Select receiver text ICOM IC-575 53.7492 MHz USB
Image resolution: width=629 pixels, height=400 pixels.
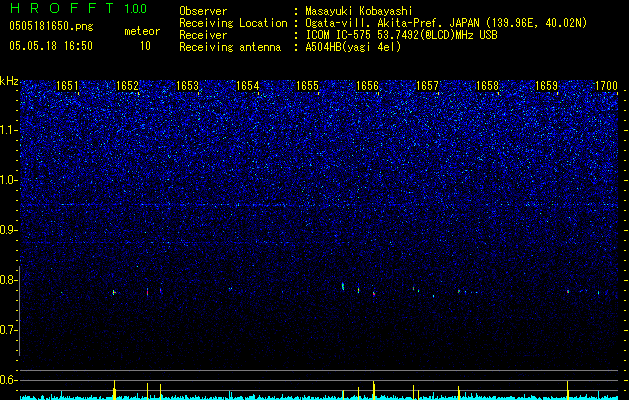pos(401,35)
